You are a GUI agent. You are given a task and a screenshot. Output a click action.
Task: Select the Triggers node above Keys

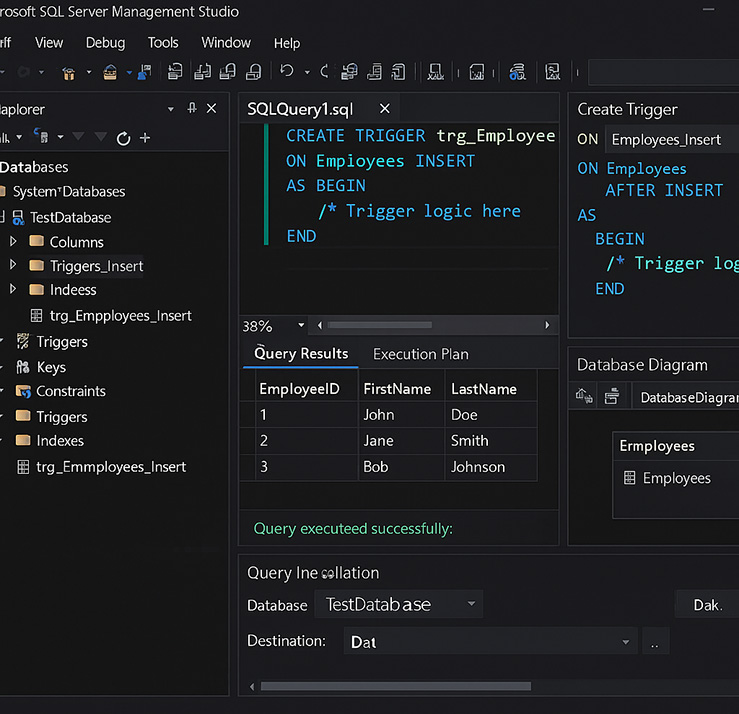pos(62,341)
